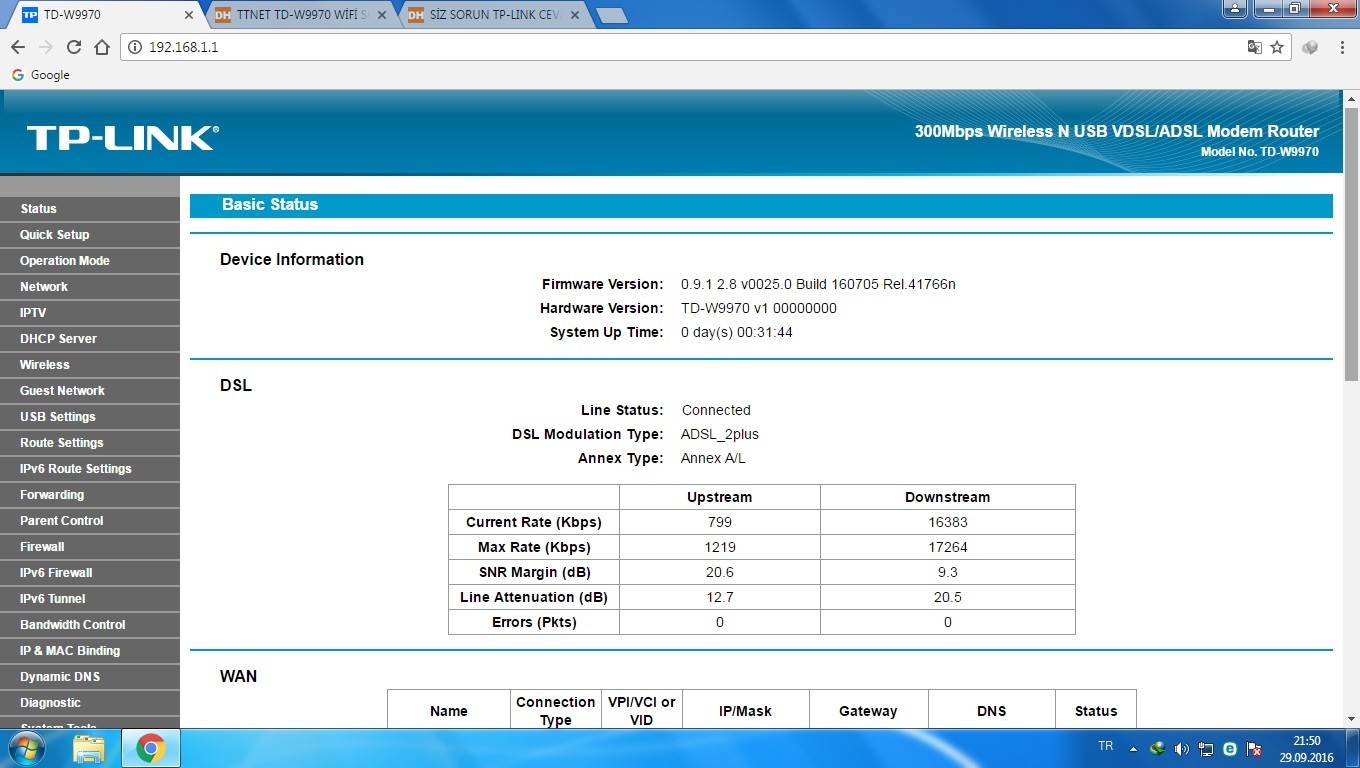
Task: Open the Windows Start menu
Action: click(26, 748)
